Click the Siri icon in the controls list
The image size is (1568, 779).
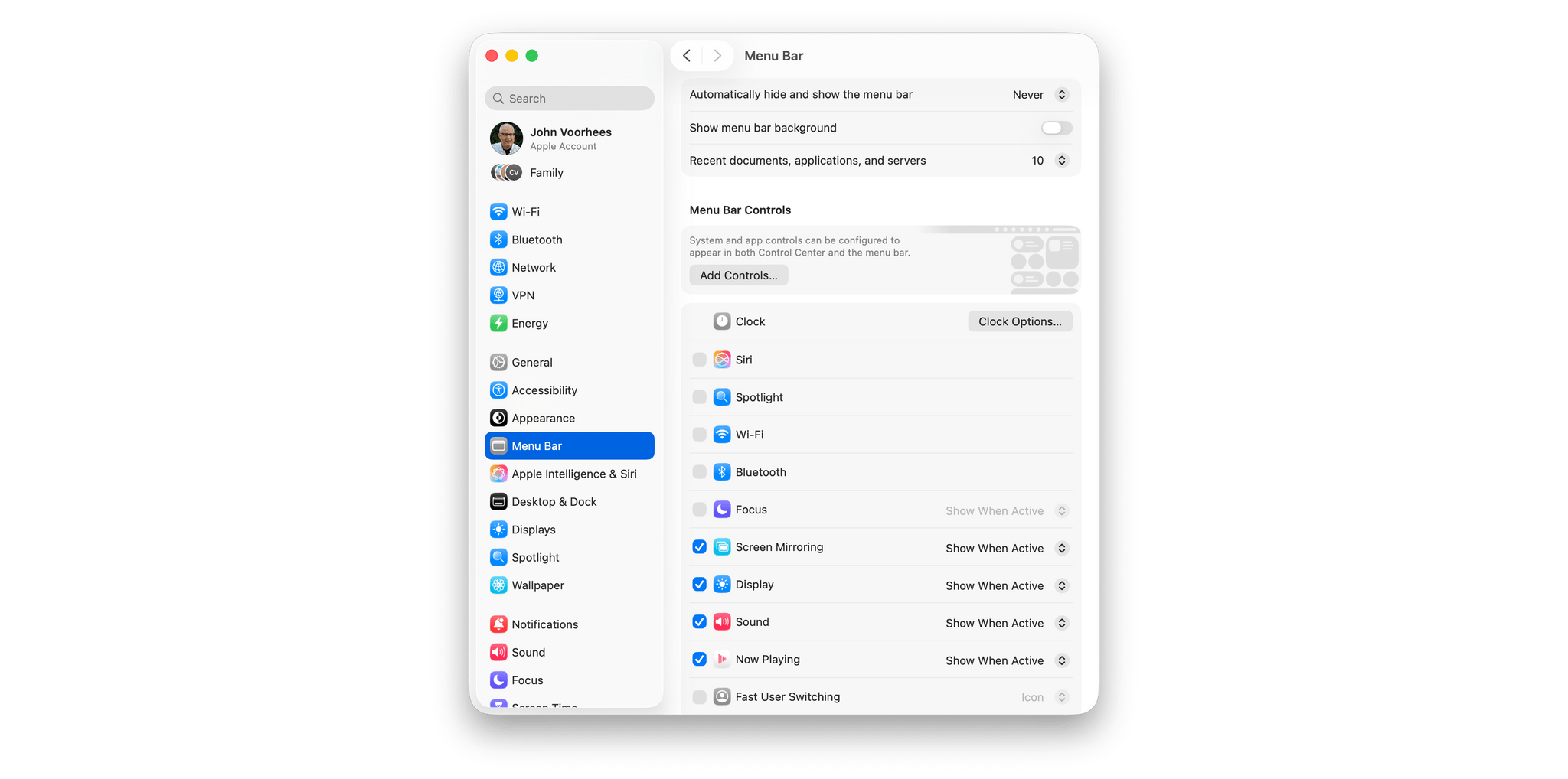point(722,360)
